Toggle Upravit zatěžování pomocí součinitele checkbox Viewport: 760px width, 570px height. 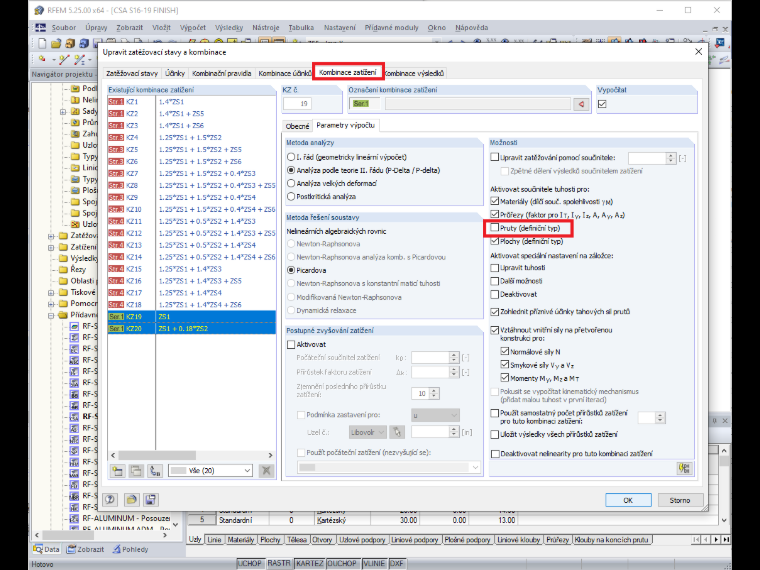[494, 157]
